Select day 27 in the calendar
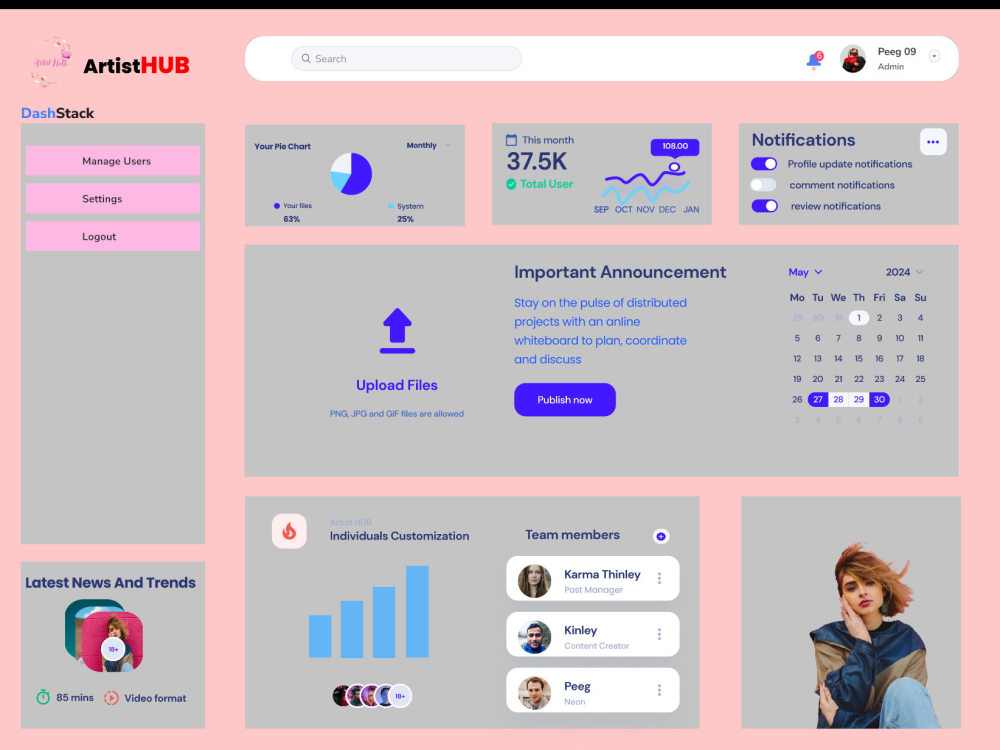The height and width of the screenshot is (750, 1000). 818,399
